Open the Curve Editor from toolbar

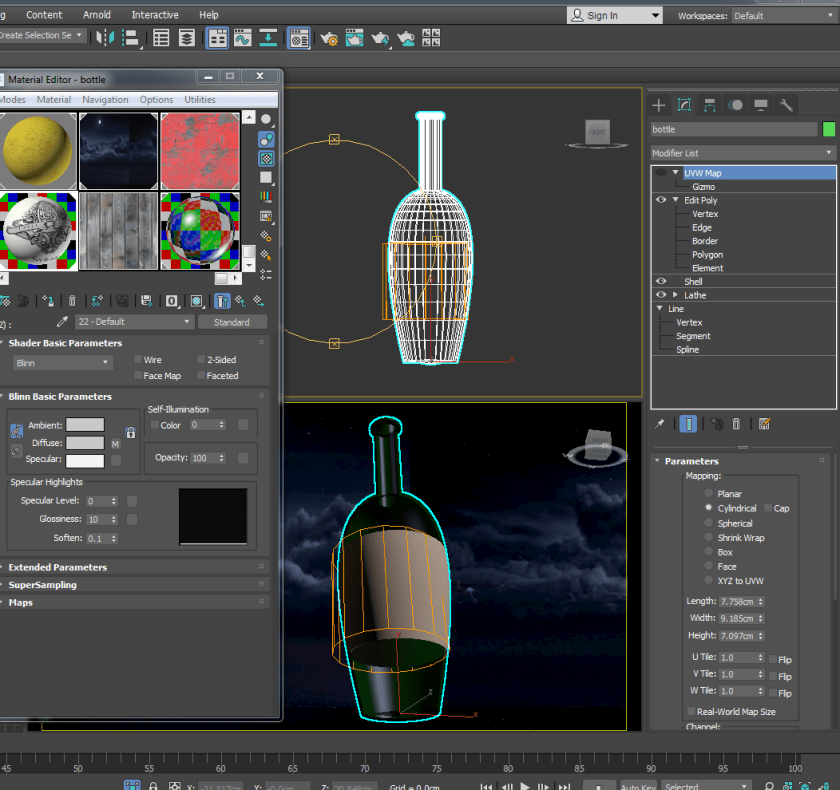click(242, 39)
